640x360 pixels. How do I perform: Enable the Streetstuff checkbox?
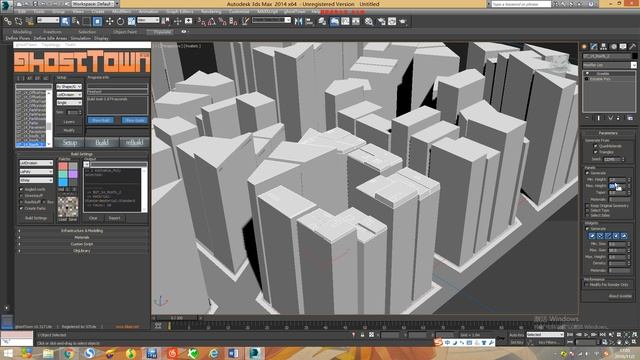pos(21,196)
